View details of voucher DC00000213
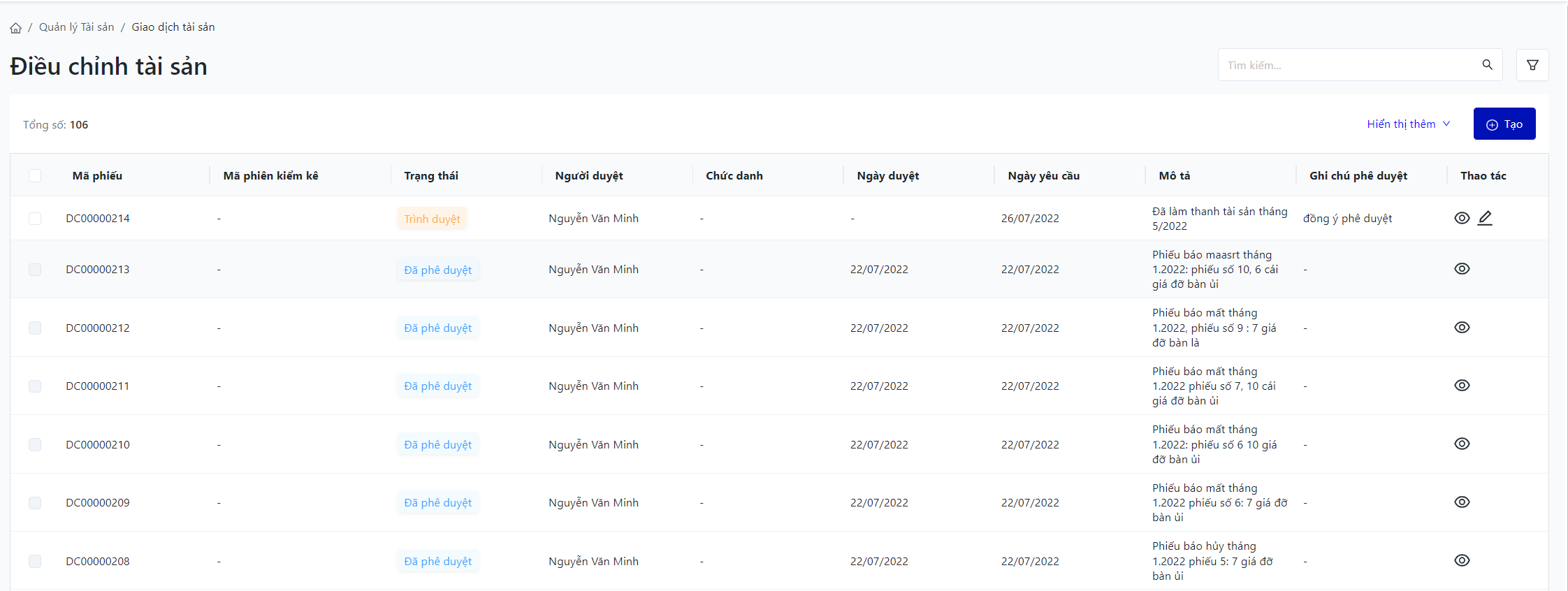 coord(1462,269)
